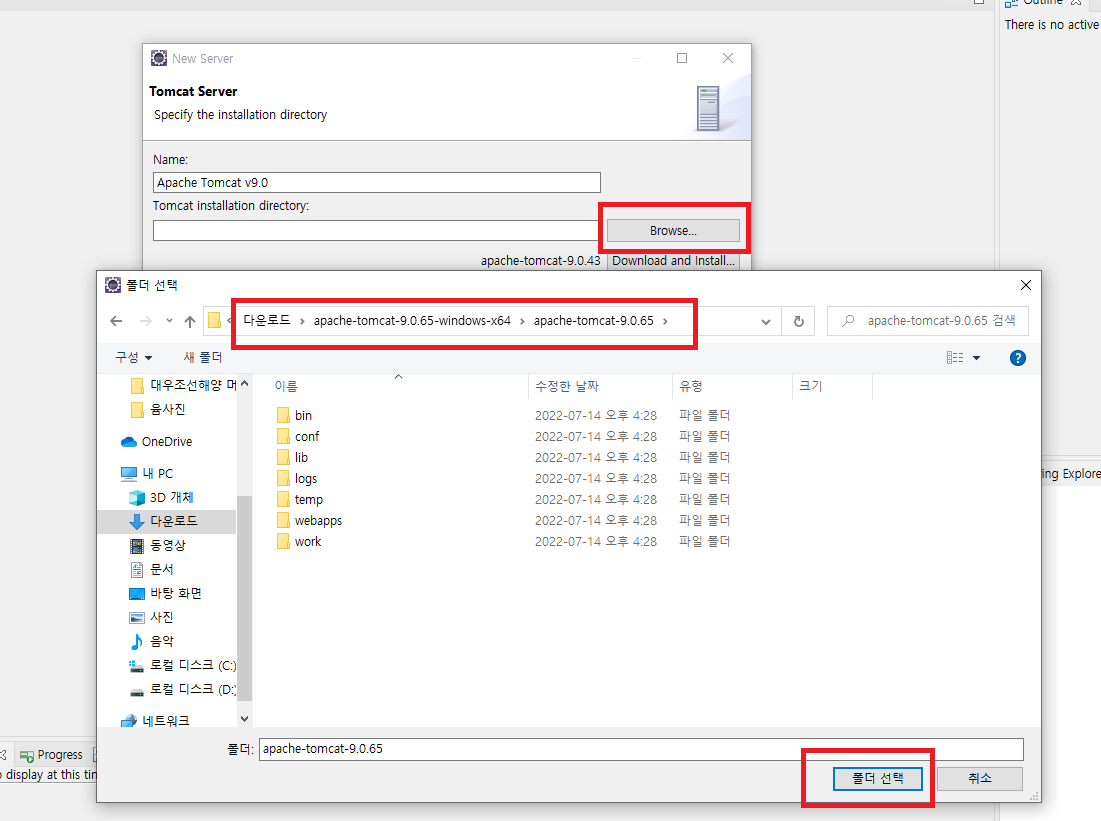This screenshot has width=1101, height=821.
Task: Open the 구성 organize menu
Action: [x=133, y=357]
